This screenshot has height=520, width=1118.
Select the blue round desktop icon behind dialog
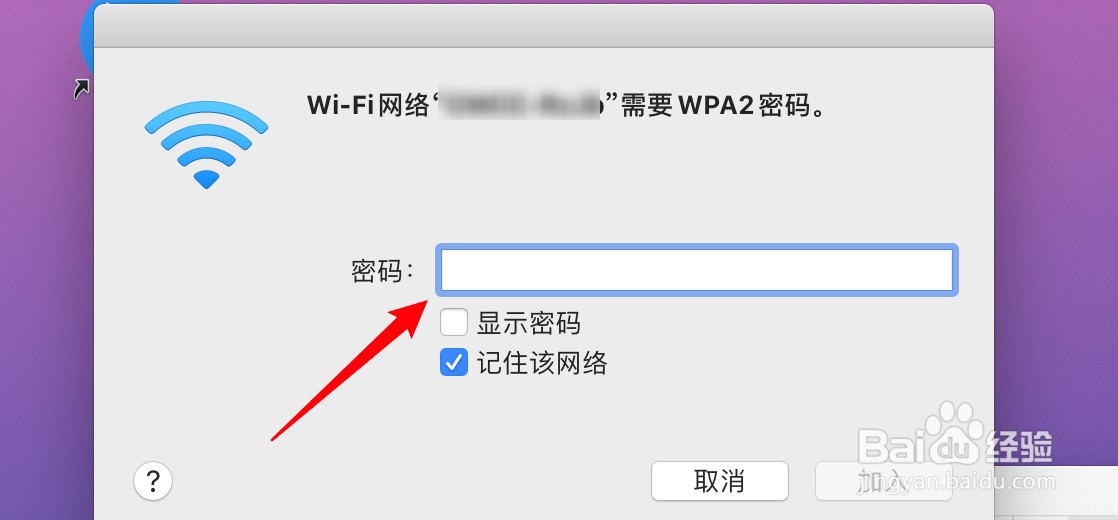(x=87, y=36)
